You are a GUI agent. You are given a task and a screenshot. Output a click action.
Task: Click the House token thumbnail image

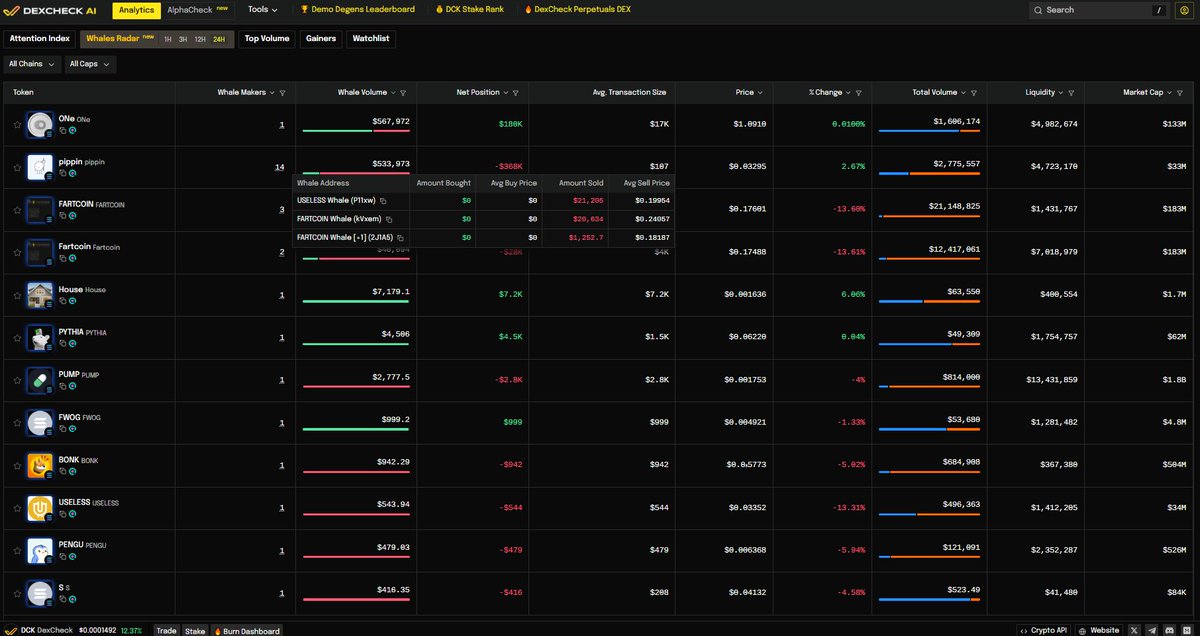point(40,295)
